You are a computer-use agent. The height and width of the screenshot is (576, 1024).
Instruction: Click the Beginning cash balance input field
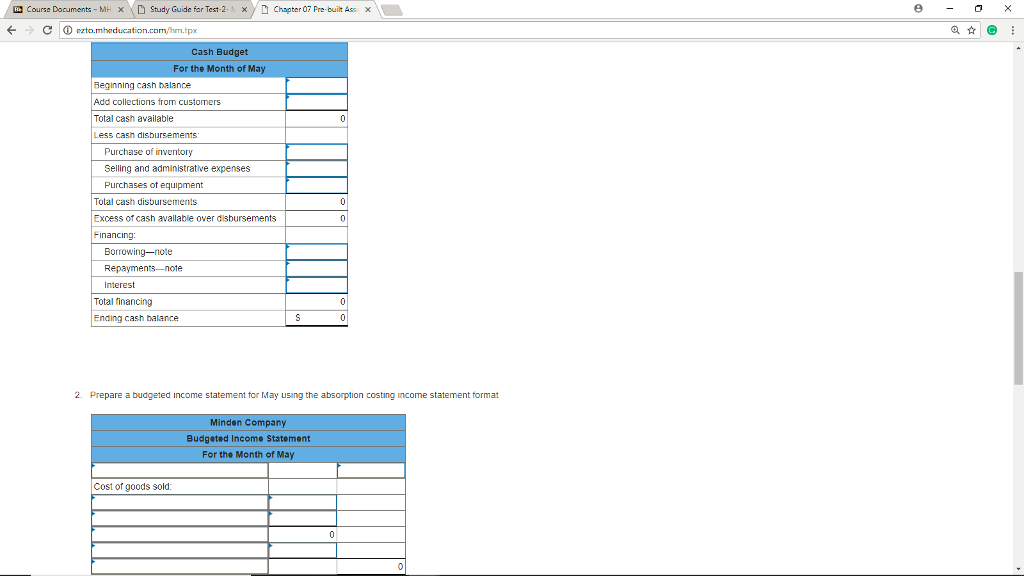point(315,84)
